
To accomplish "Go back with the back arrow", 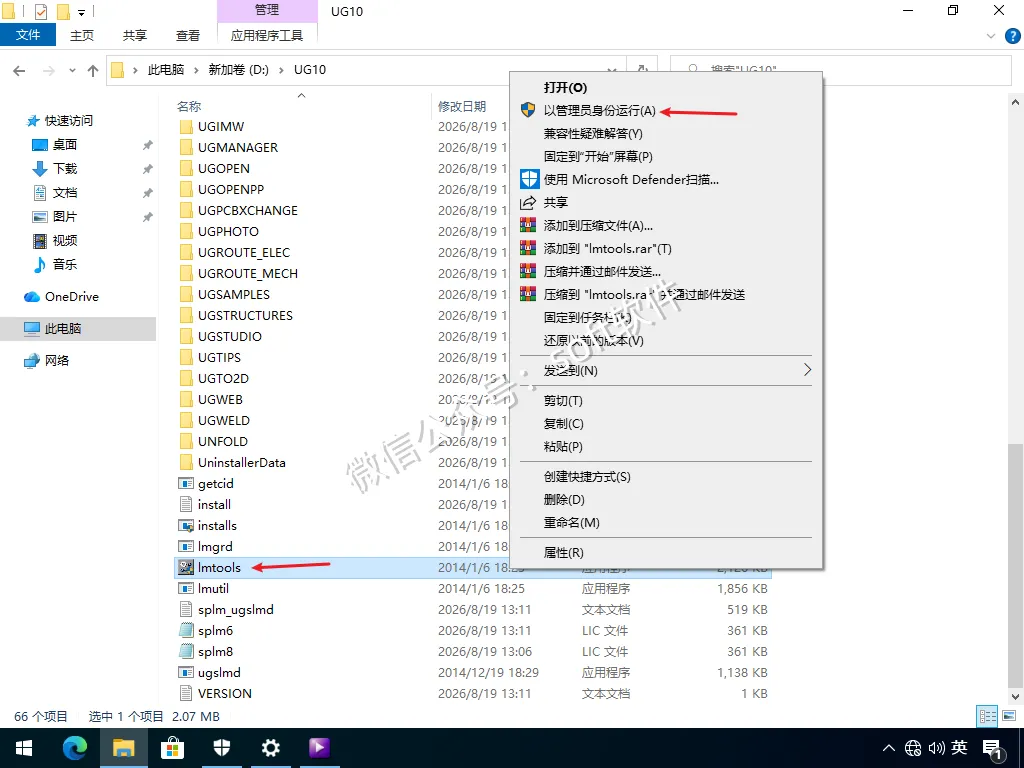I will click(19, 70).
